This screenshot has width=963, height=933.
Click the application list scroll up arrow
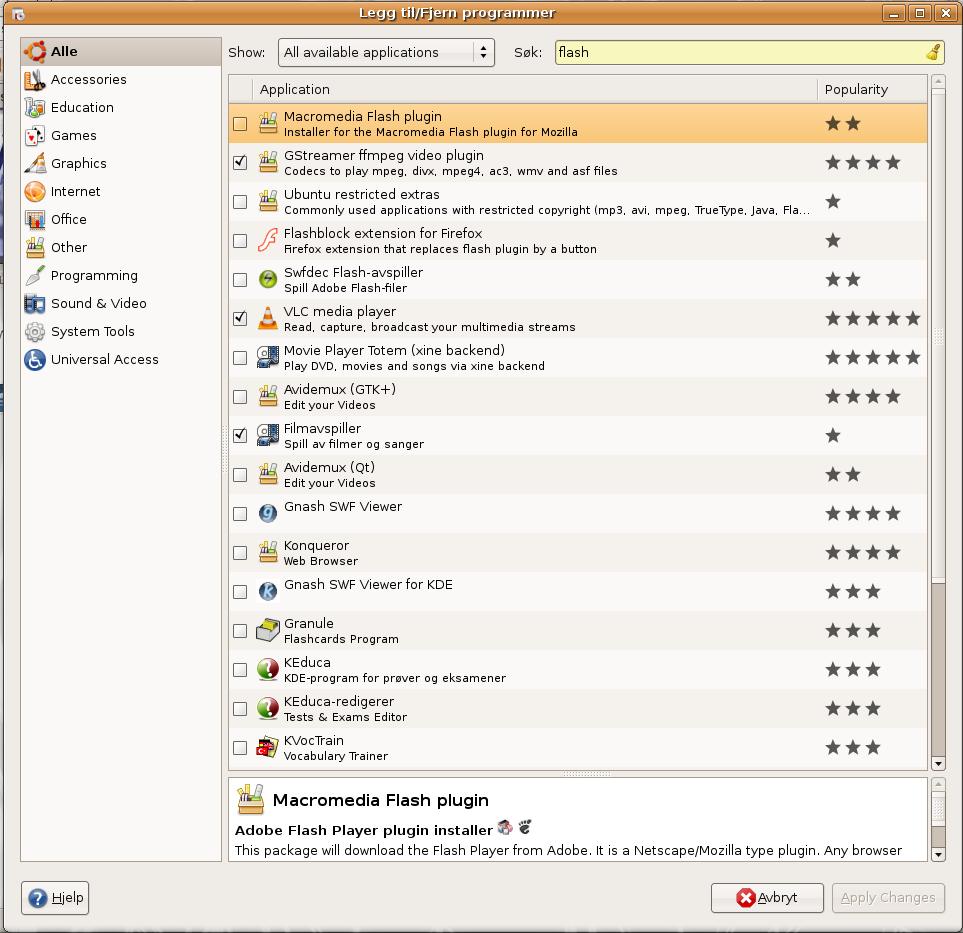click(938, 81)
